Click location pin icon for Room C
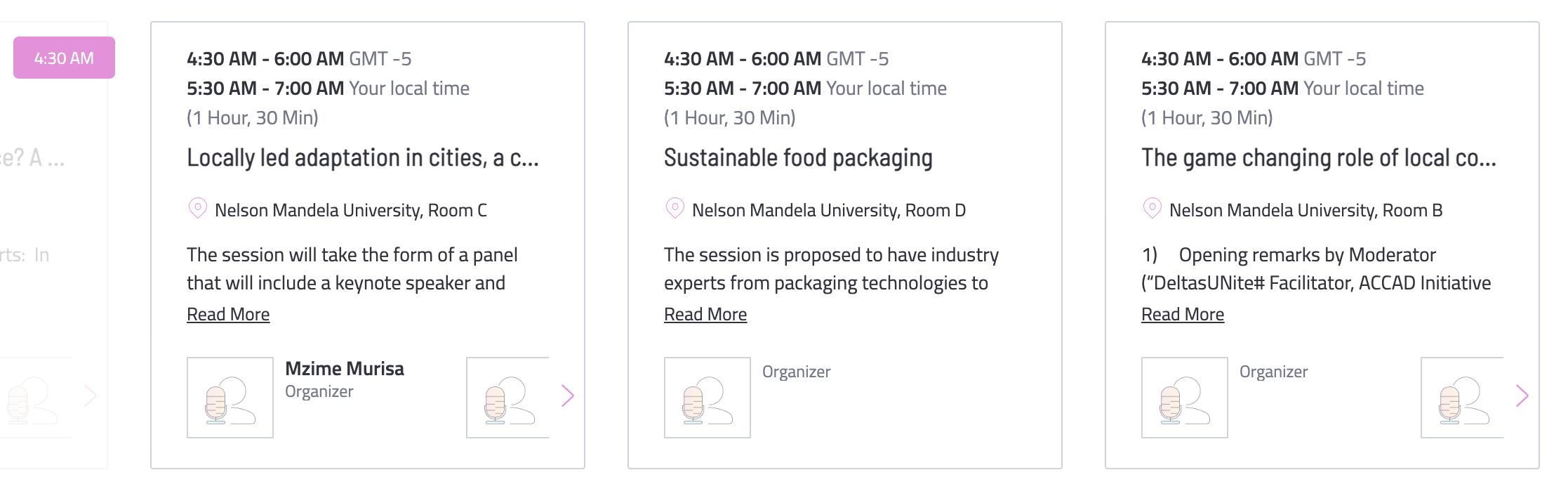Image resolution: width=1568 pixels, height=489 pixels. click(x=198, y=209)
